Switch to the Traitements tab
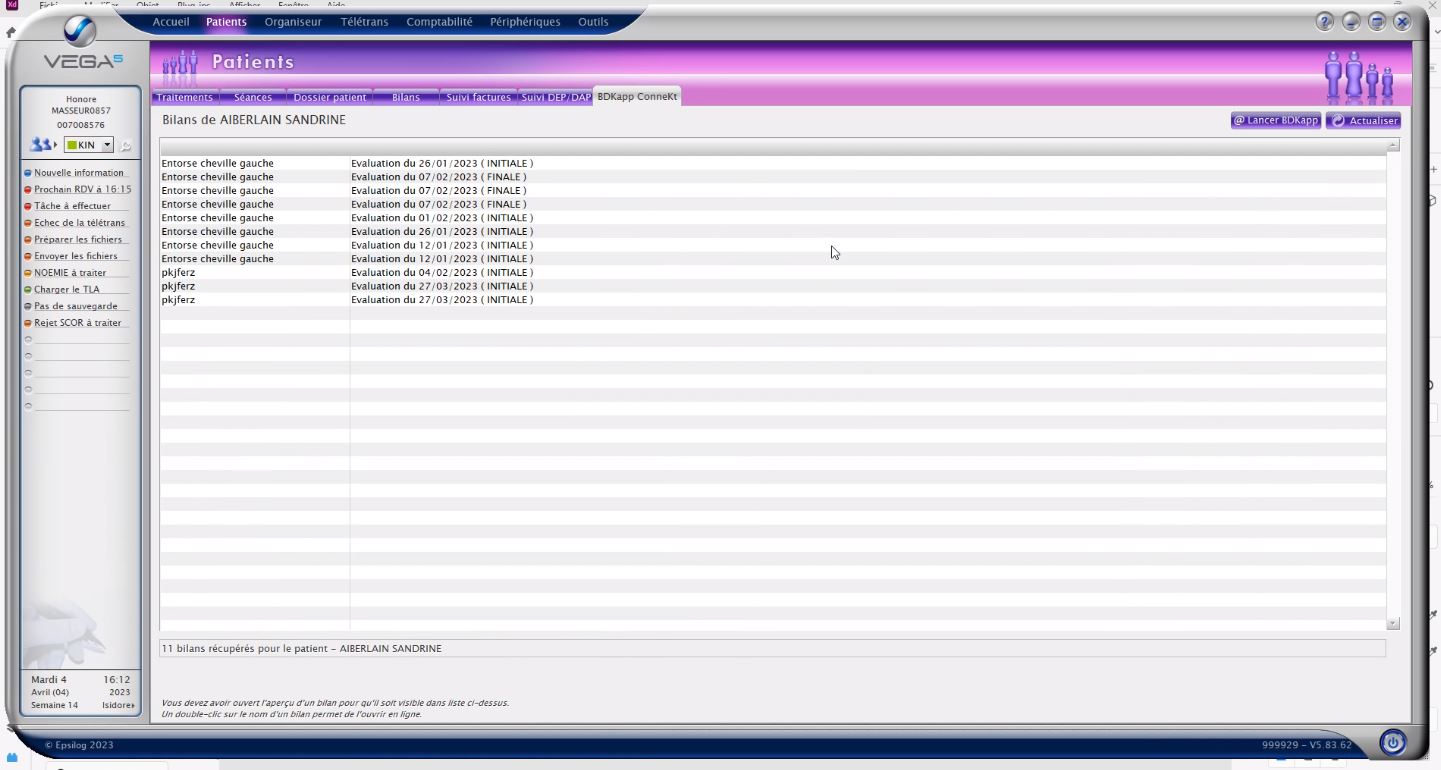 pos(185,97)
